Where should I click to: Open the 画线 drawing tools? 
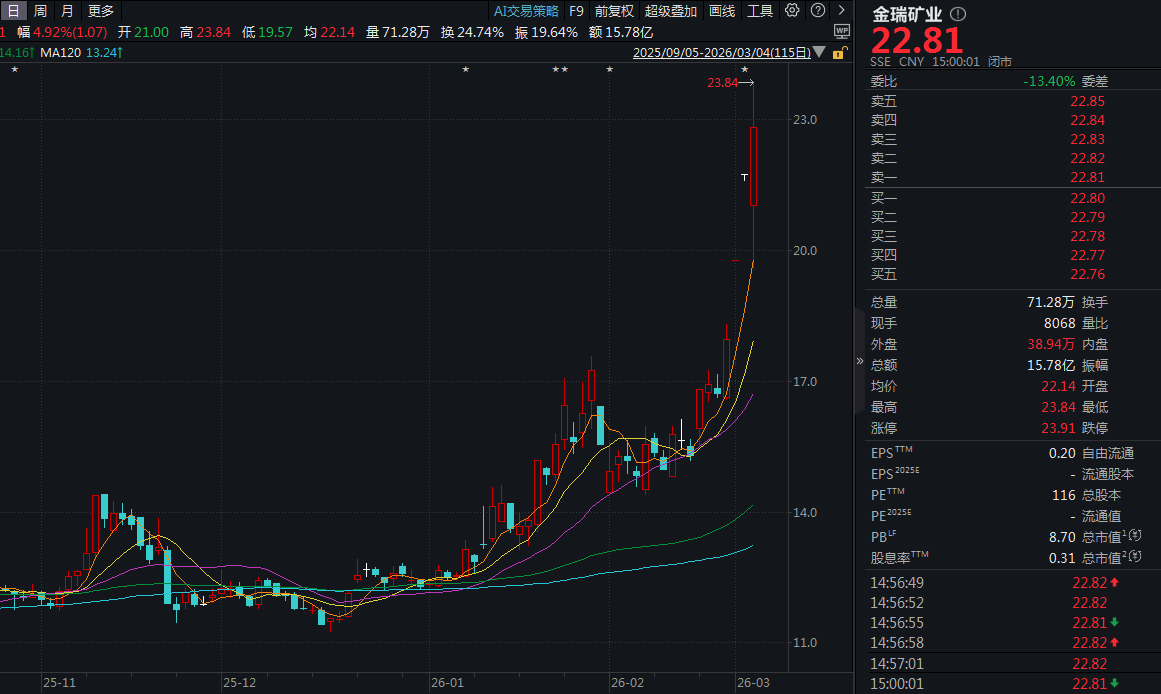(722, 11)
